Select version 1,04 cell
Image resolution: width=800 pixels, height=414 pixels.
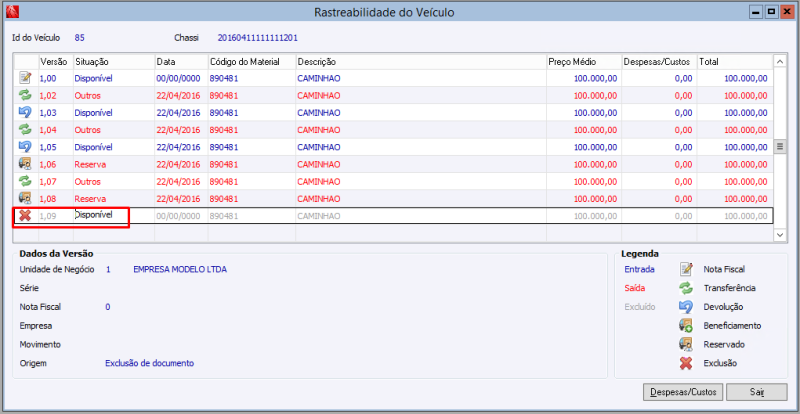point(56,130)
